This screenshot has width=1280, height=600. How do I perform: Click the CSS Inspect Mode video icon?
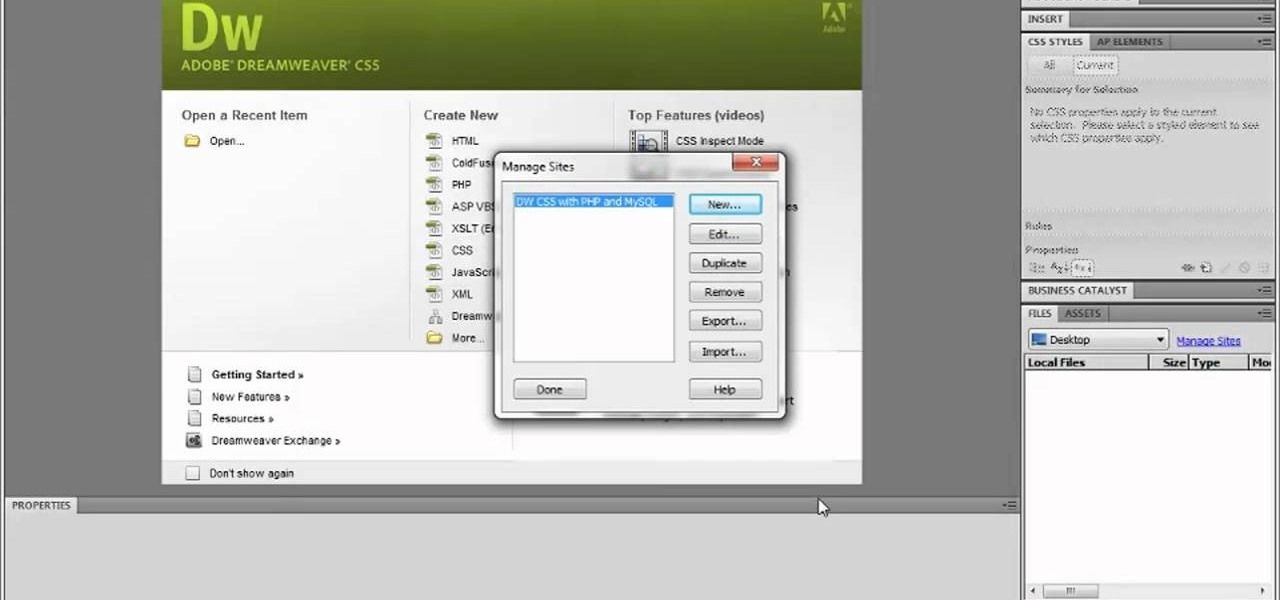pos(647,142)
